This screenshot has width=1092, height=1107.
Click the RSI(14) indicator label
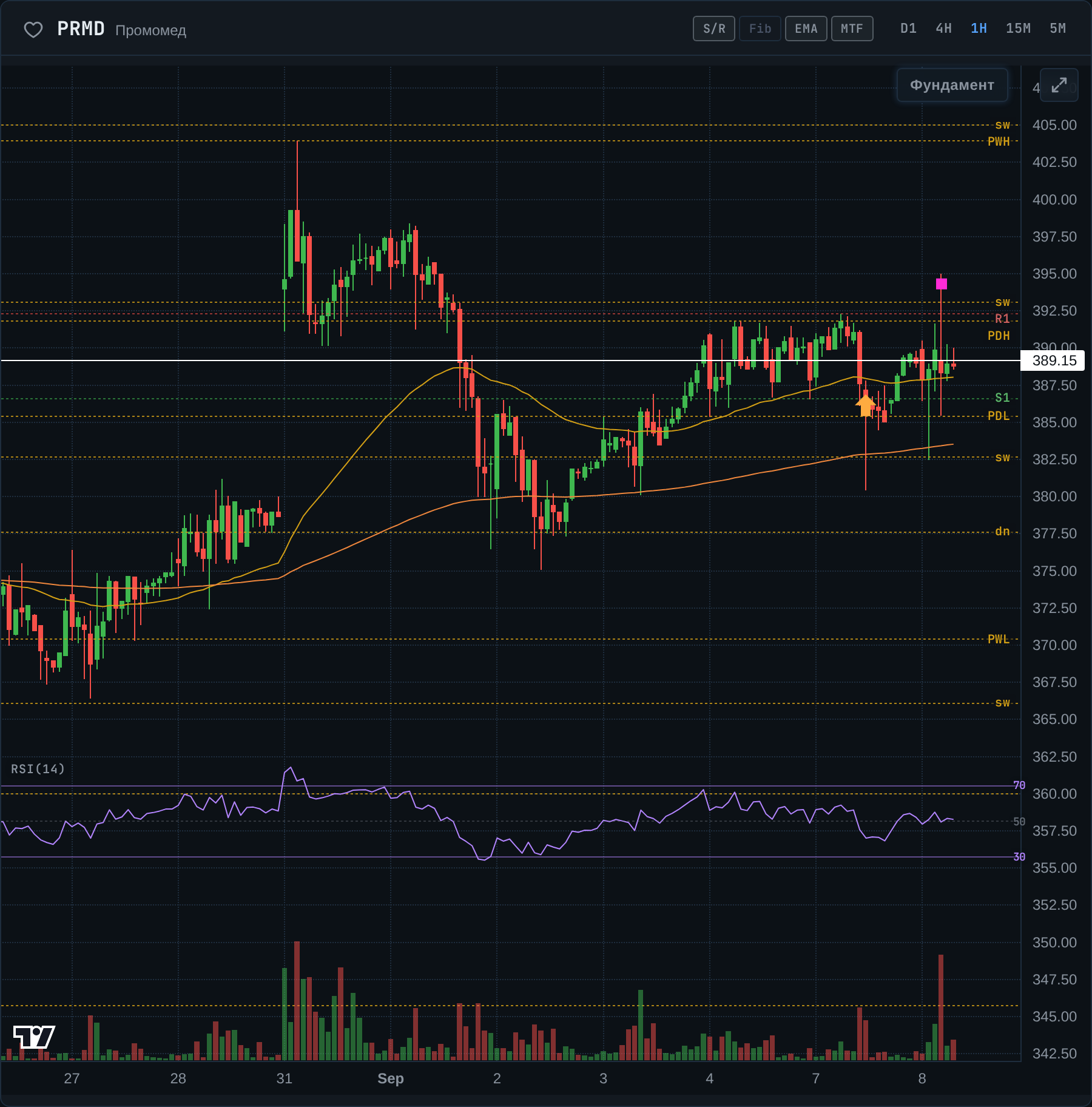point(38,769)
